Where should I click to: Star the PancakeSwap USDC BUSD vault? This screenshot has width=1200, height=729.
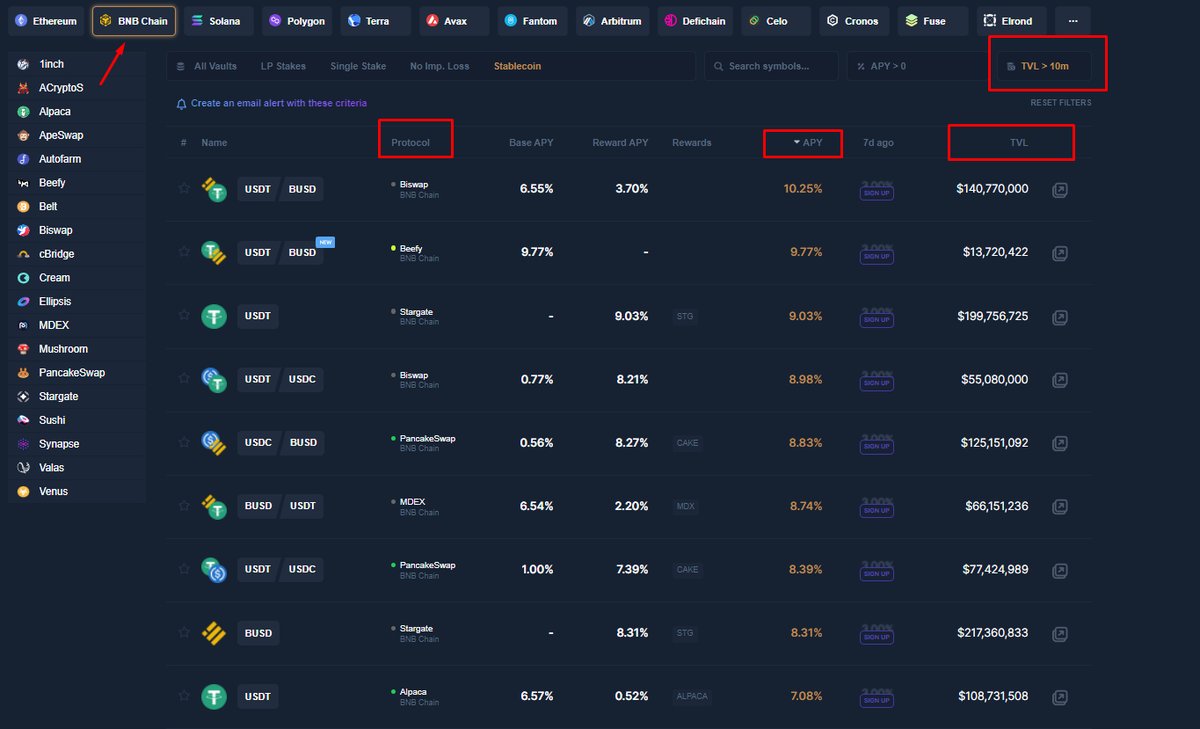coord(184,442)
